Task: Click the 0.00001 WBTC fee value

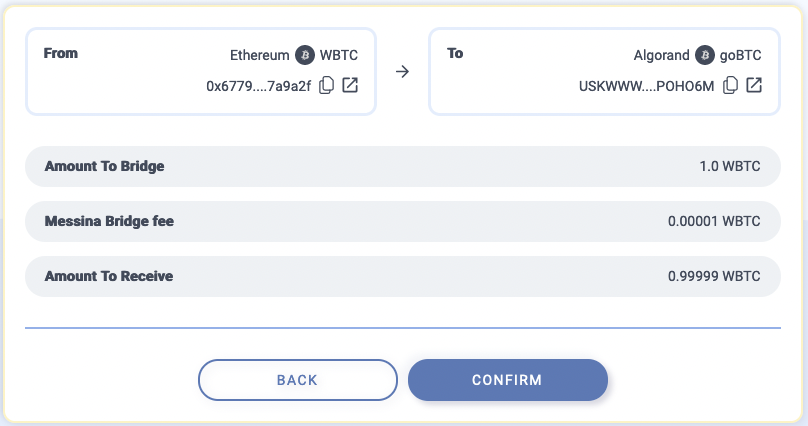Action: (x=714, y=221)
